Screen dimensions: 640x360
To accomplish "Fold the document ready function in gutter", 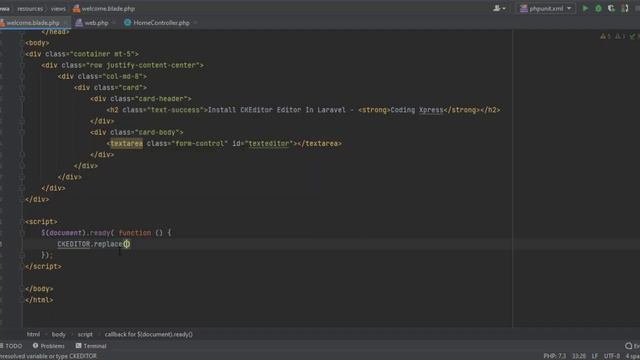I will [x=22, y=233].
